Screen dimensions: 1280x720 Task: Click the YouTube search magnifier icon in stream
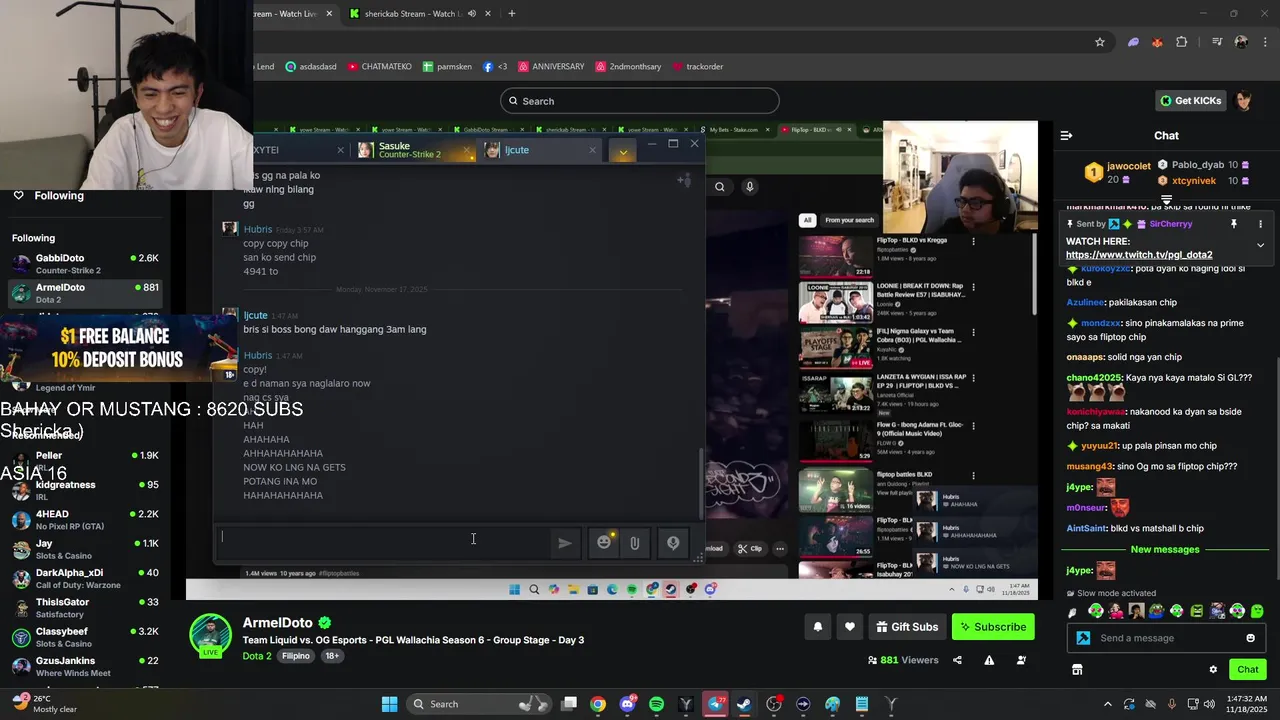tap(719, 186)
